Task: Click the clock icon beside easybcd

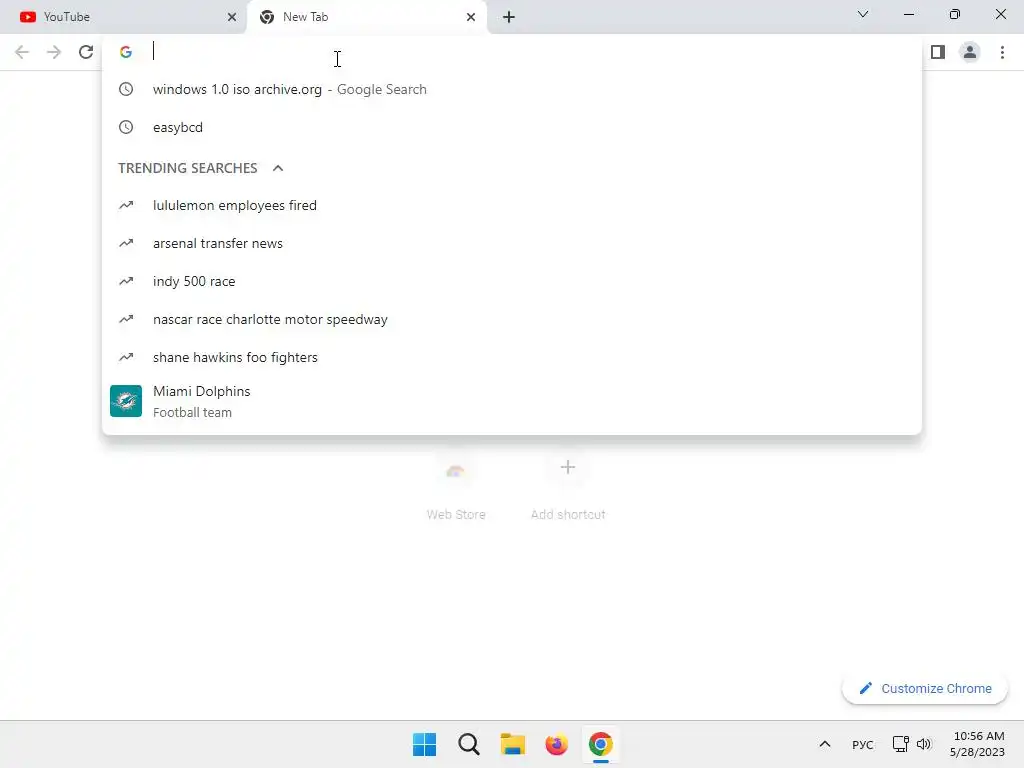Action: [x=126, y=127]
